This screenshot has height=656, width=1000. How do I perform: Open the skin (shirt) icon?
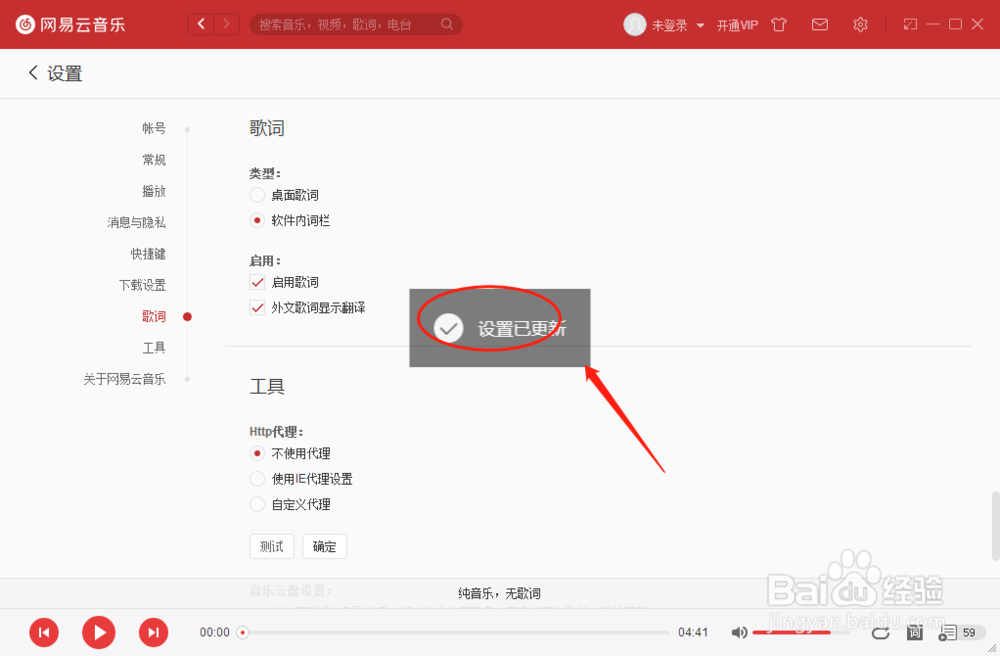pos(779,25)
